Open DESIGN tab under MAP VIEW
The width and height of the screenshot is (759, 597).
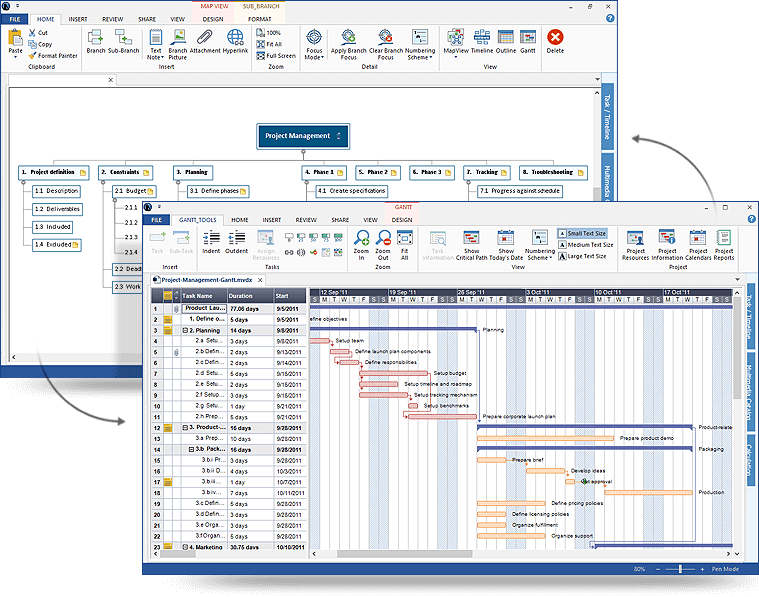213,19
